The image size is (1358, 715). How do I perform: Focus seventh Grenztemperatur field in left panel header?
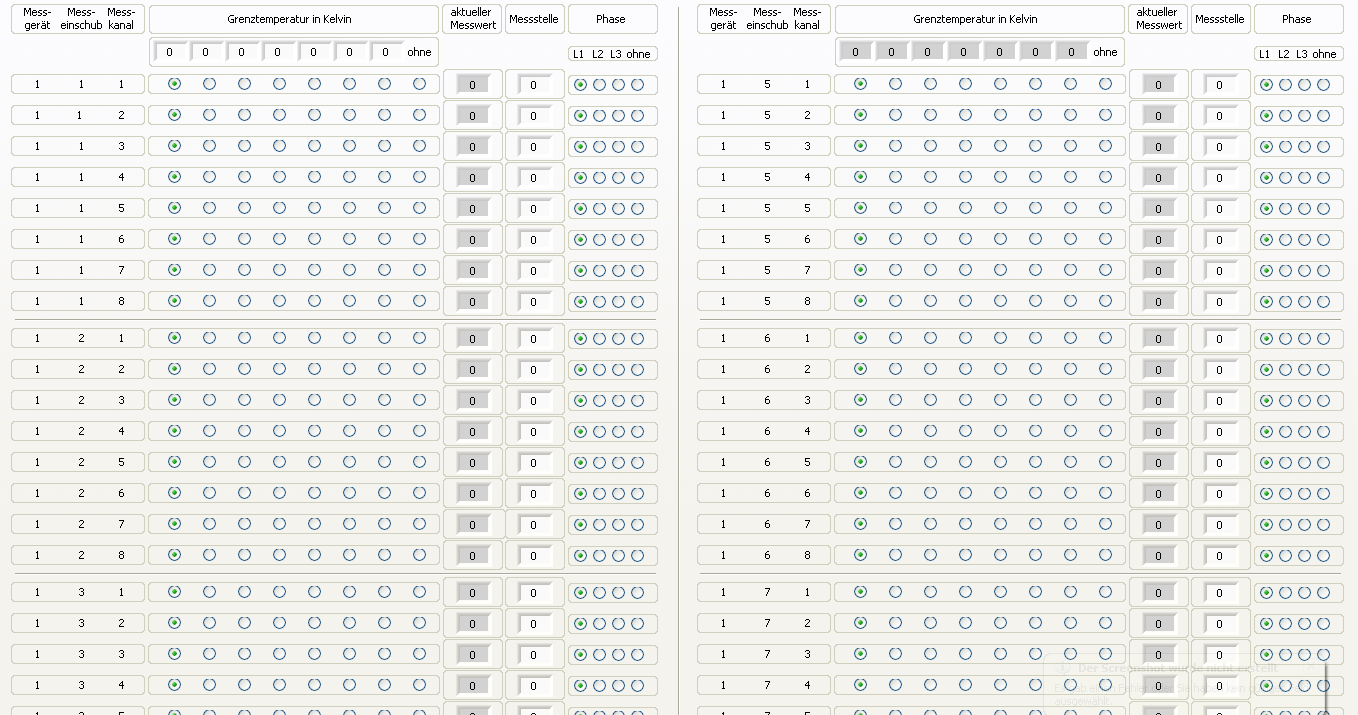tap(386, 52)
